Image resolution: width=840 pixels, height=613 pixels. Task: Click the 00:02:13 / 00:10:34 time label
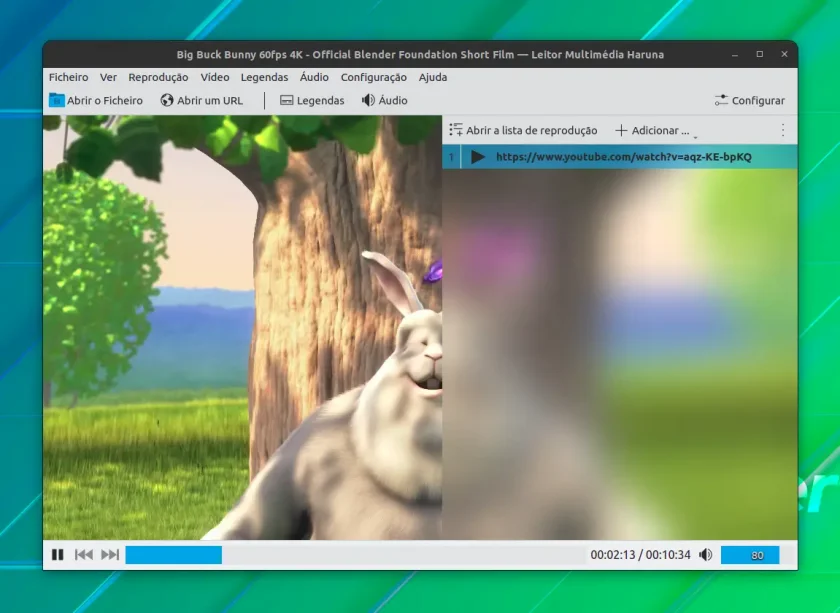coord(640,555)
